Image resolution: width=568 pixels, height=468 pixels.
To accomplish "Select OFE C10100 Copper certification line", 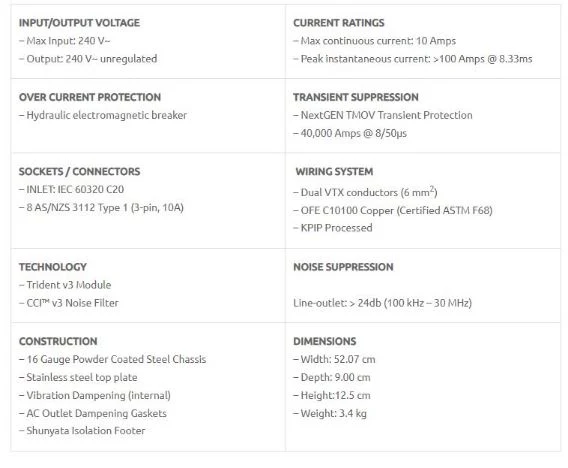I will 393,210.
